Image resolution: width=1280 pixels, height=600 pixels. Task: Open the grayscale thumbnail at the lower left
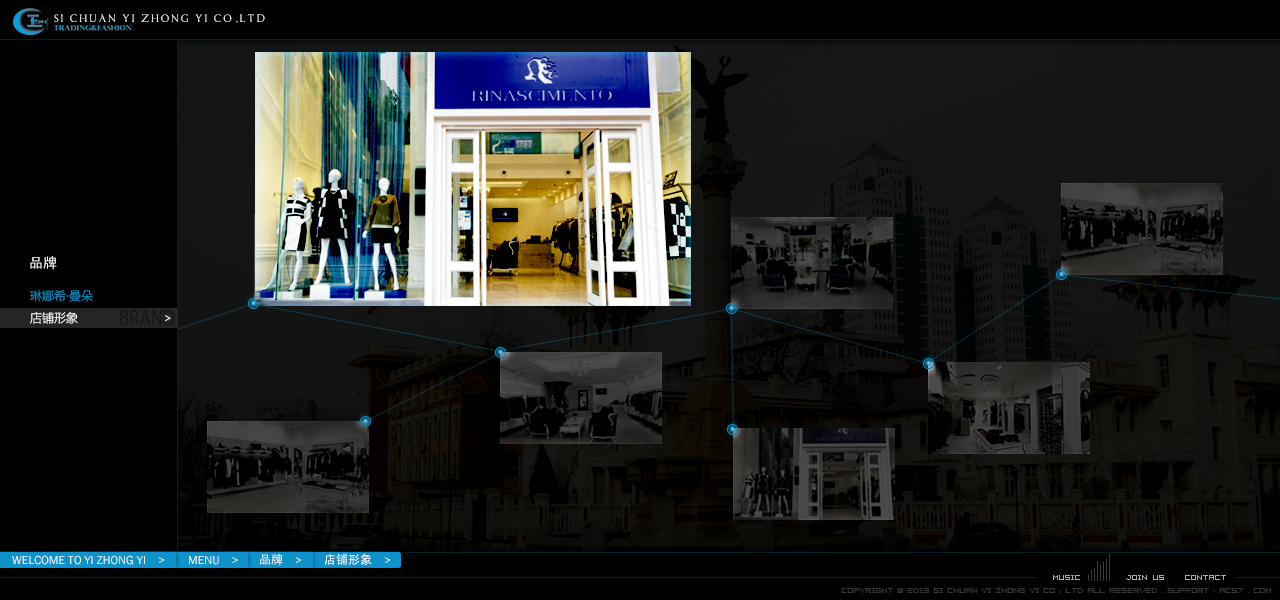click(x=288, y=467)
